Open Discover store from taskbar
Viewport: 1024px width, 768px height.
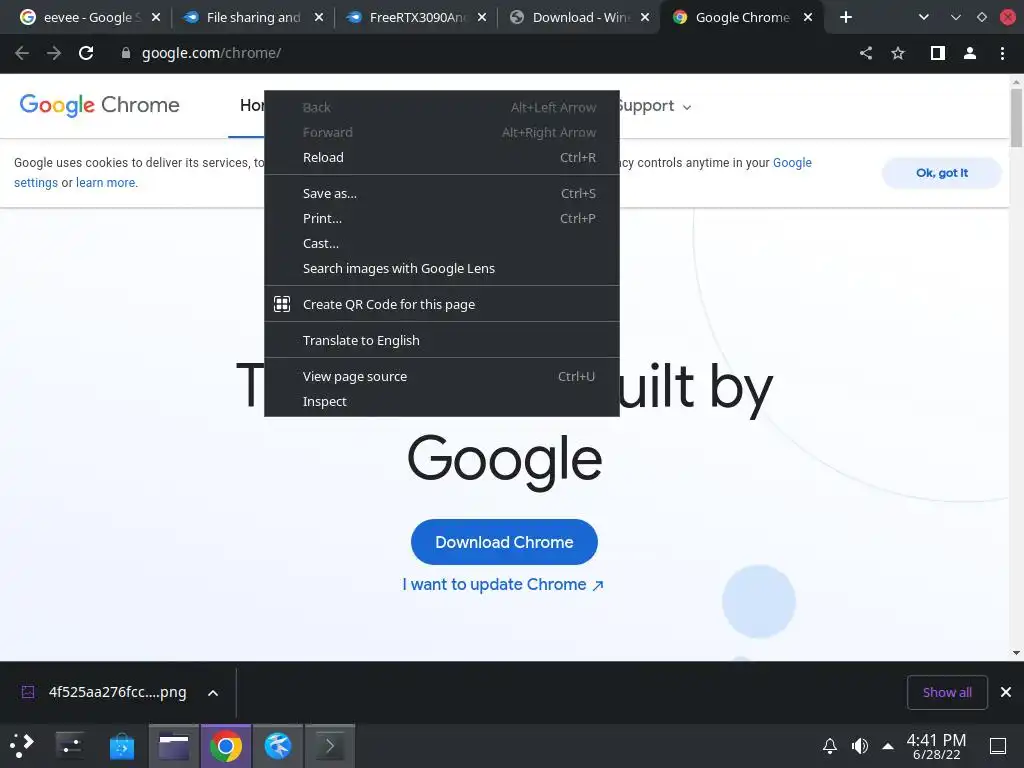[121, 746]
